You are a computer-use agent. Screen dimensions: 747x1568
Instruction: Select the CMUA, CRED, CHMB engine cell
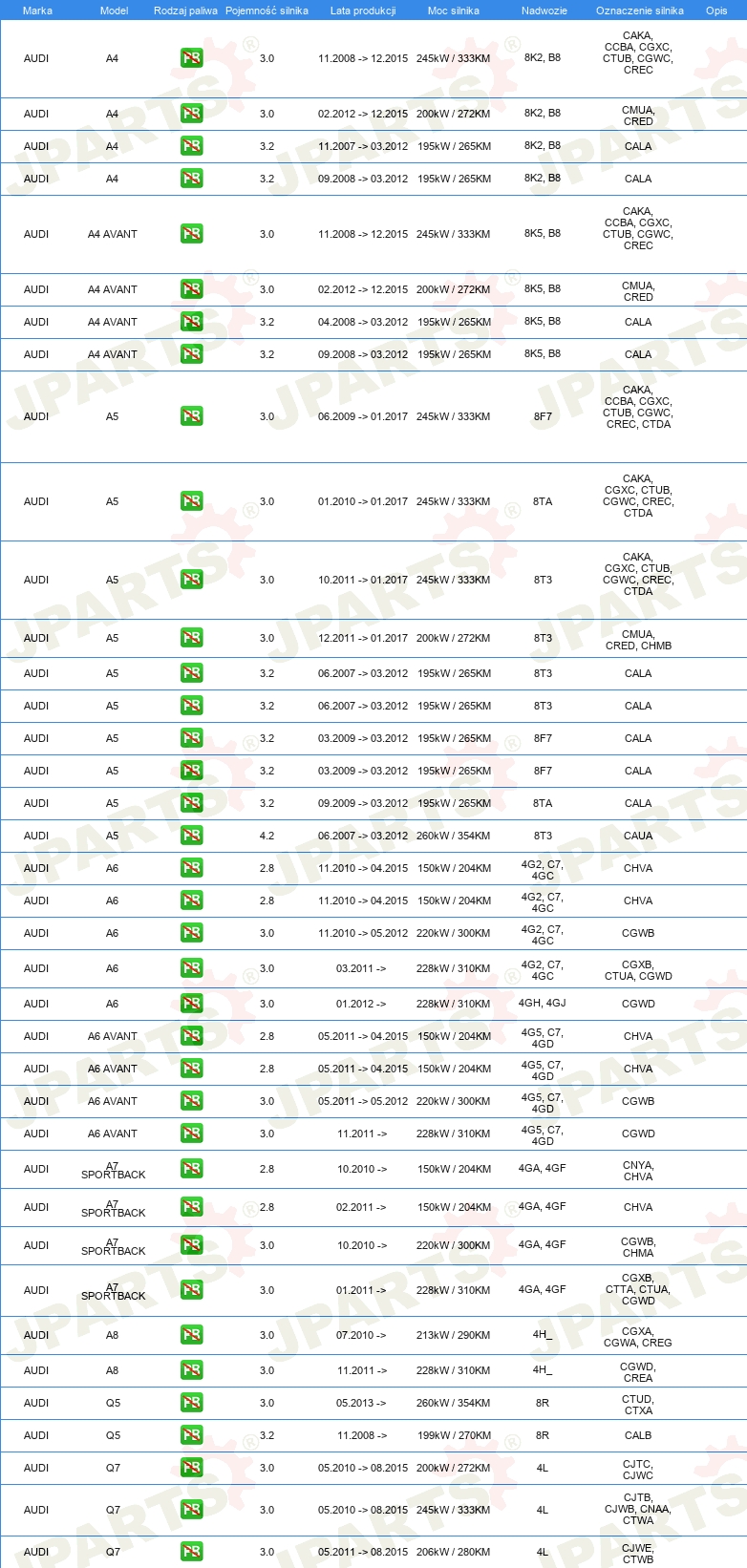click(638, 640)
